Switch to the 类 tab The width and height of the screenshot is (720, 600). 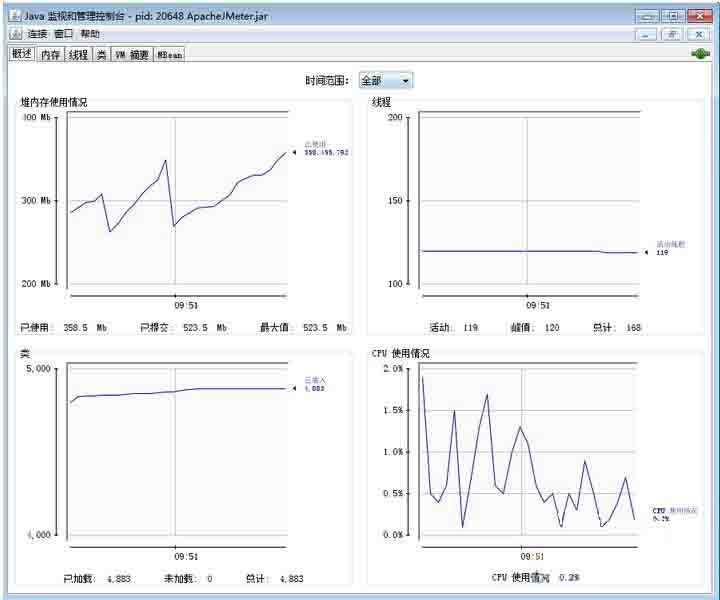(x=101, y=55)
